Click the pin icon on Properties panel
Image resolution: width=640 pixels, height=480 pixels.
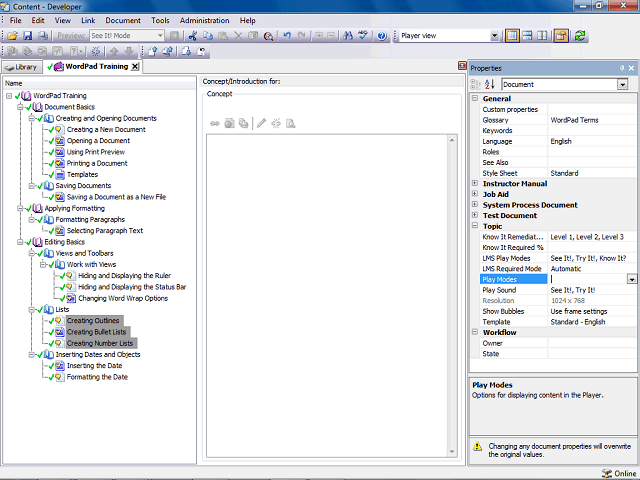(622, 68)
